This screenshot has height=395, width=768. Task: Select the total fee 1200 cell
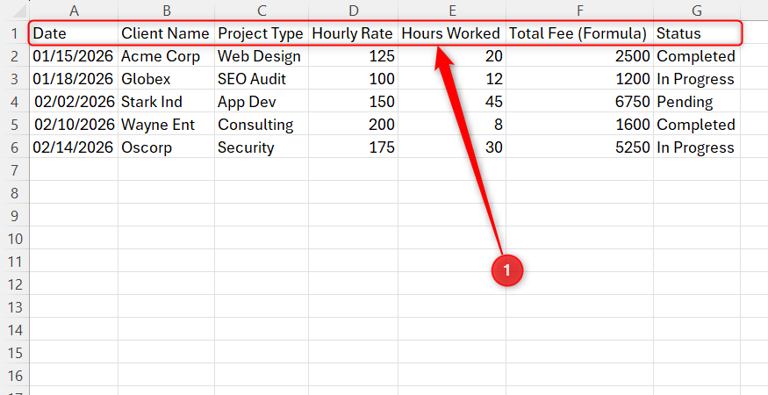click(580, 79)
